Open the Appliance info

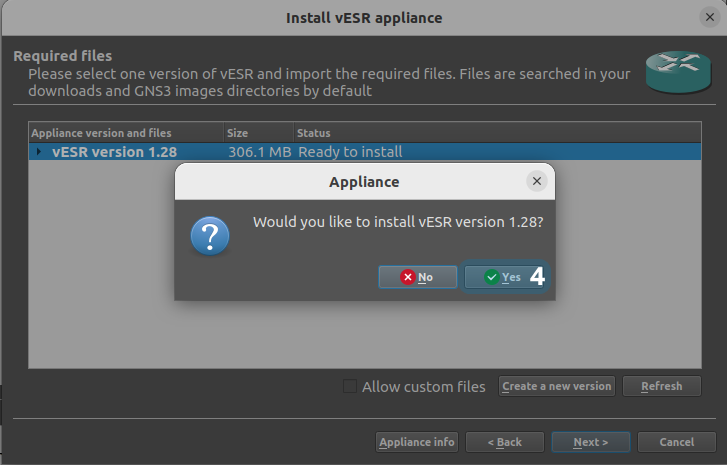(x=417, y=442)
